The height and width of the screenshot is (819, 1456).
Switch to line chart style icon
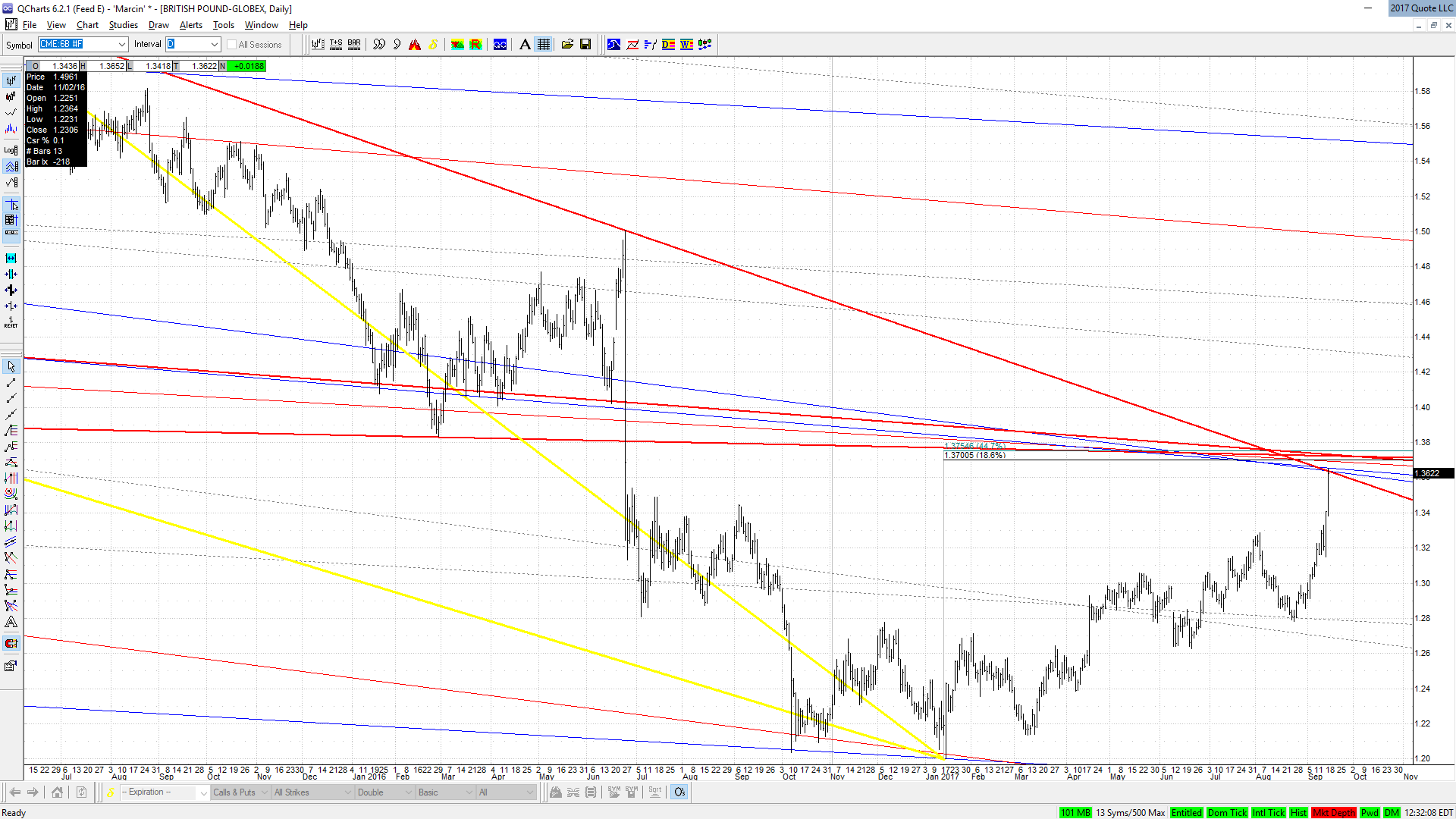tap(11, 112)
